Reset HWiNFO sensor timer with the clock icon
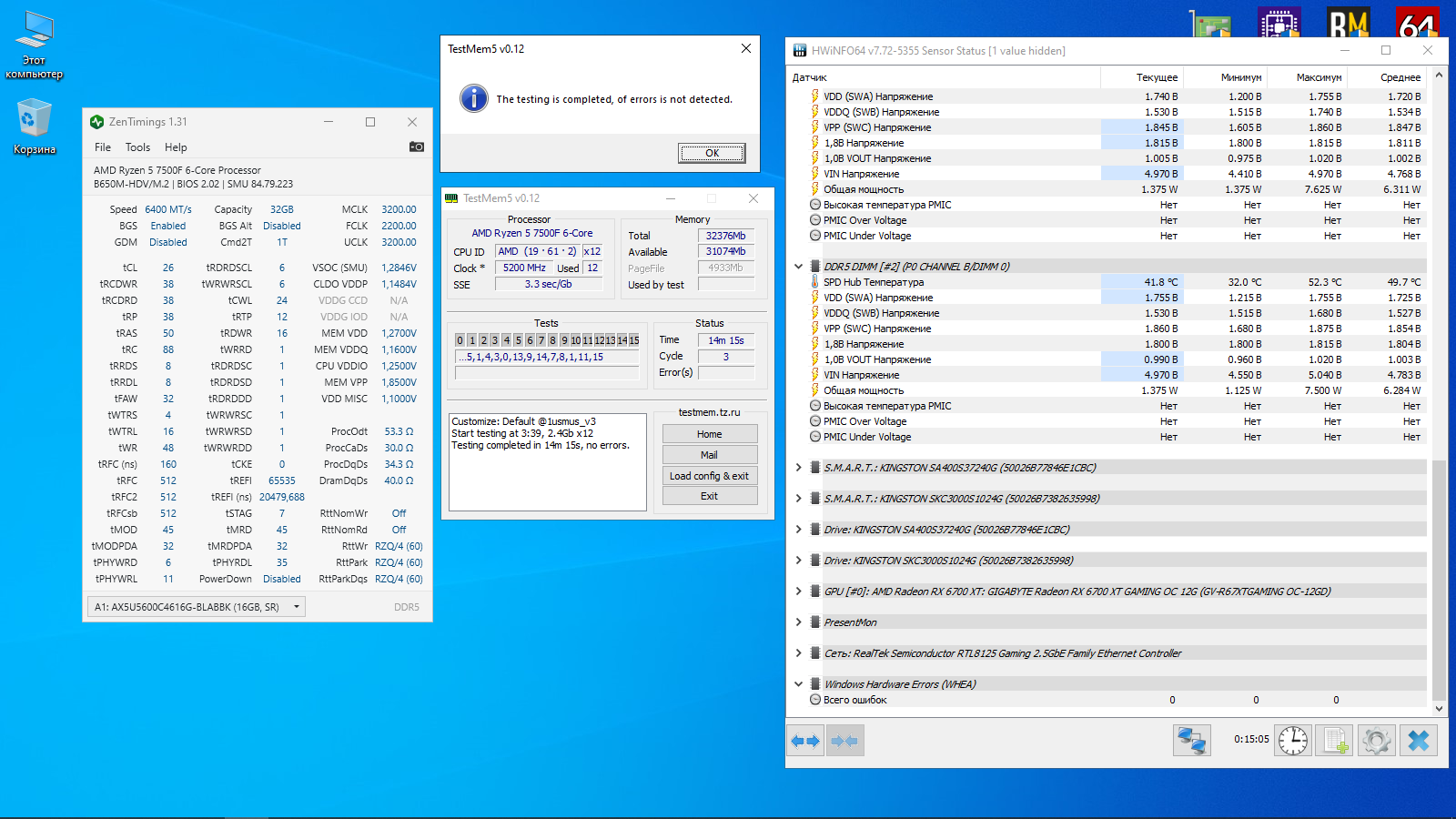 [x=1292, y=741]
